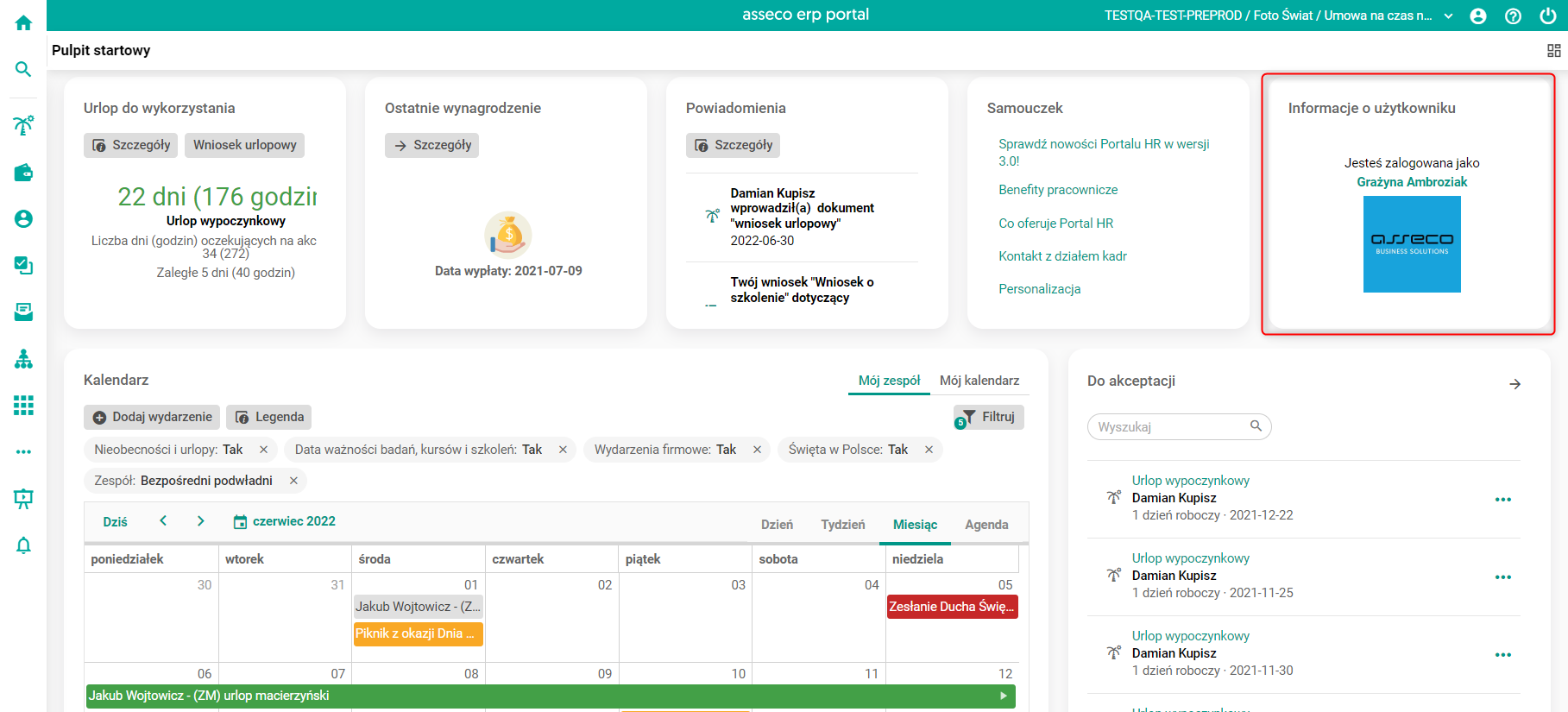
Task: Click the magnifier icon in Wyszukaj field
Action: [x=1256, y=425]
